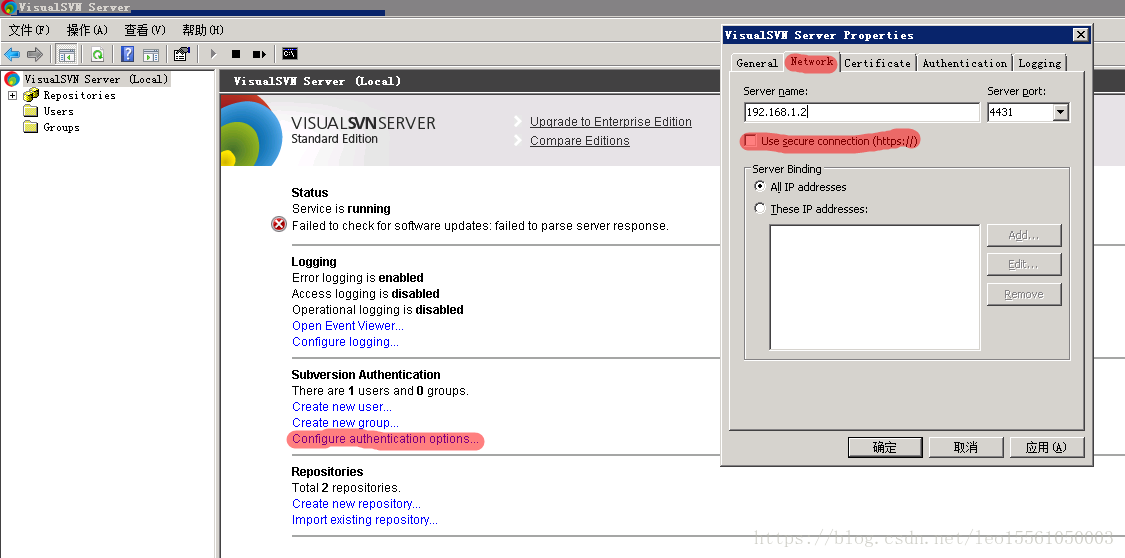This screenshot has height=558, width=1125.
Task: Click the text 'Service is running'
Action: 341,209
